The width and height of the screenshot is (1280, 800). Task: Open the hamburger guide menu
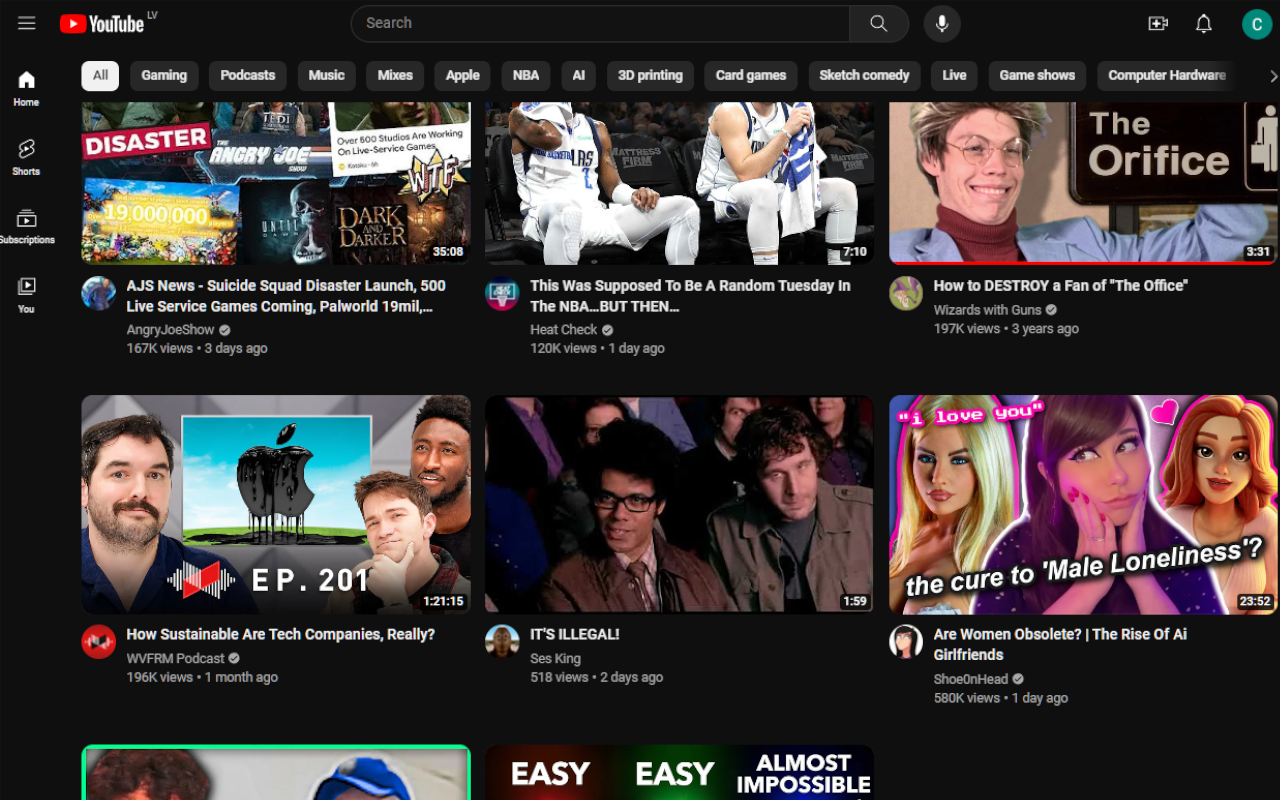point(27,23)
